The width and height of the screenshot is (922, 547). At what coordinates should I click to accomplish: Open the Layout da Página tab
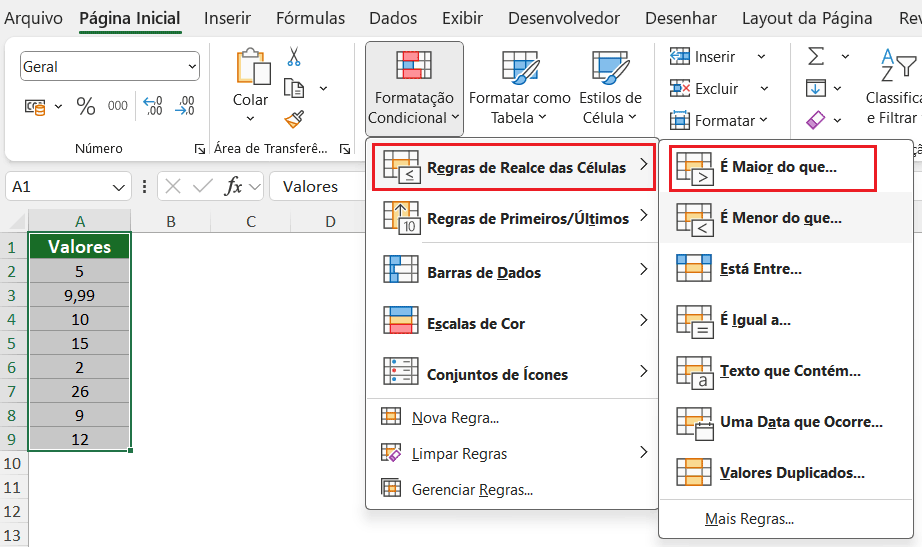pos(807,18)
